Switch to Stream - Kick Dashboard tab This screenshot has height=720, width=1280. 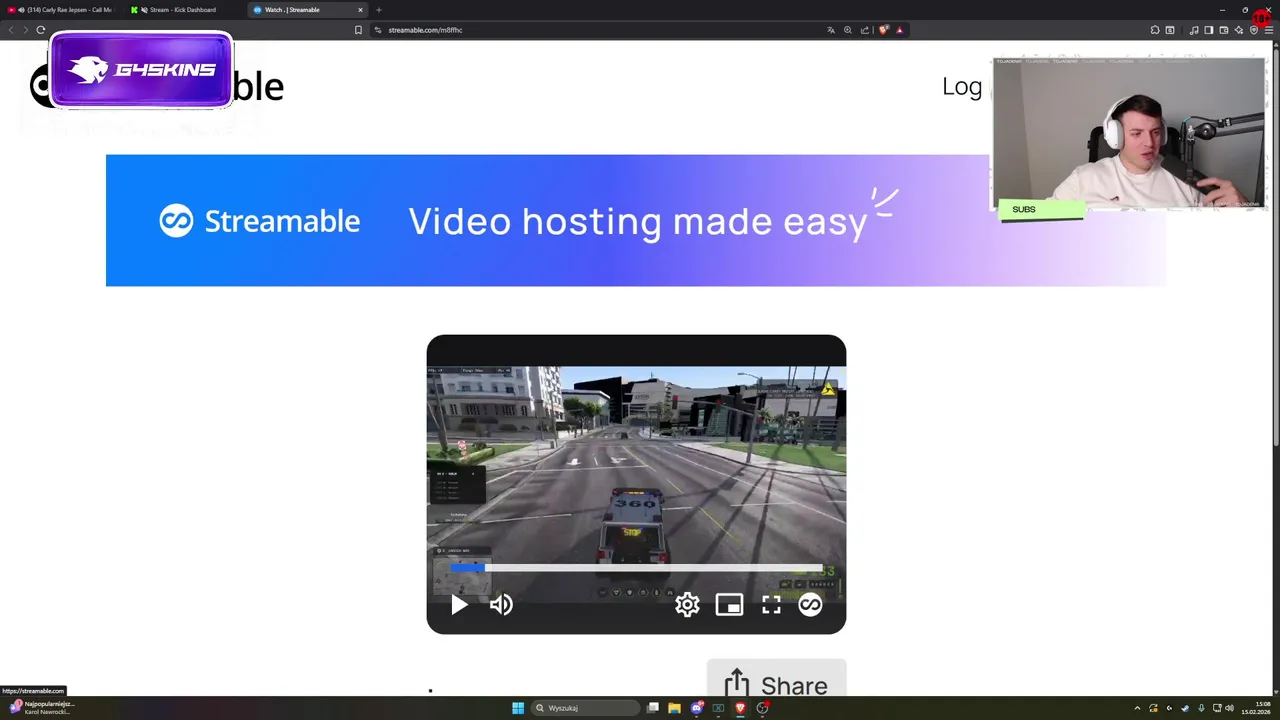point(182,10)
